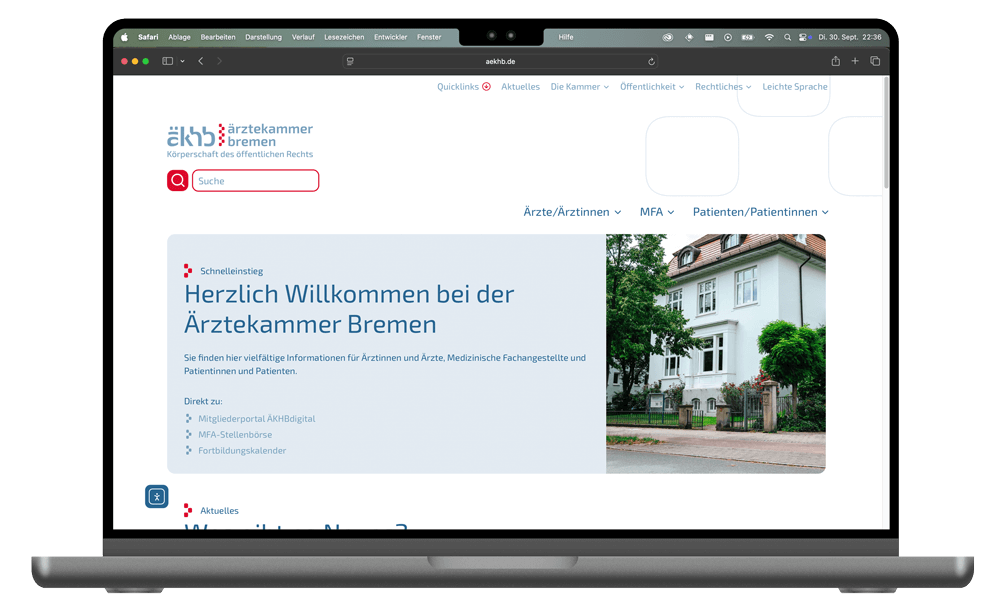The height and width of the screenshot is (612, 1000).
Task: Click the play circle menu bar icon
Action: click(x=728, y=37)
